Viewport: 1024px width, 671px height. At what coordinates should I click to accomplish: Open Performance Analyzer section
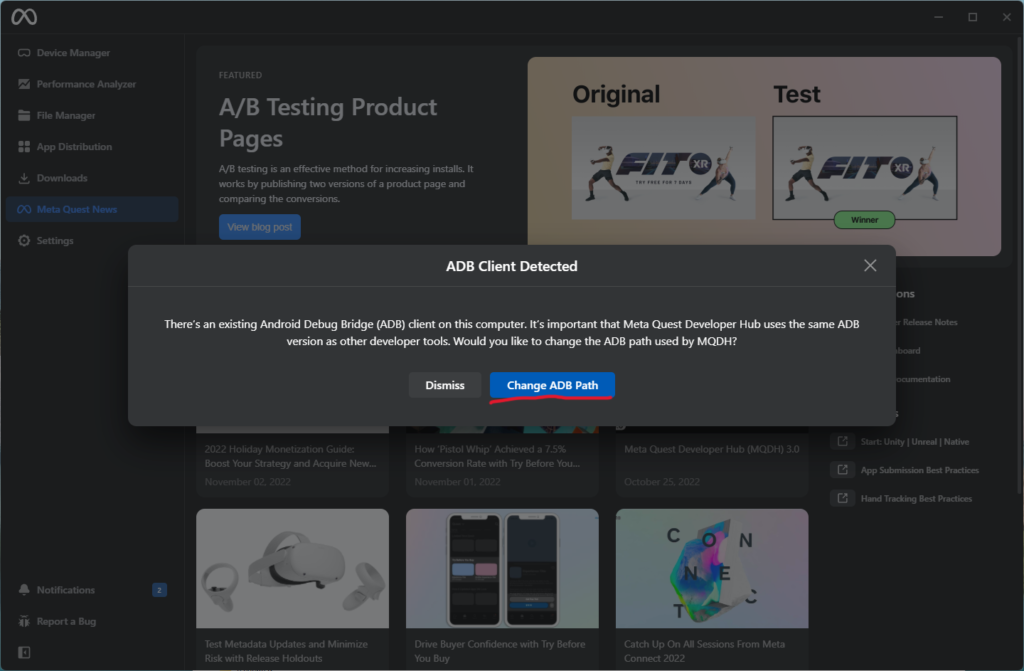pos(92,84)
